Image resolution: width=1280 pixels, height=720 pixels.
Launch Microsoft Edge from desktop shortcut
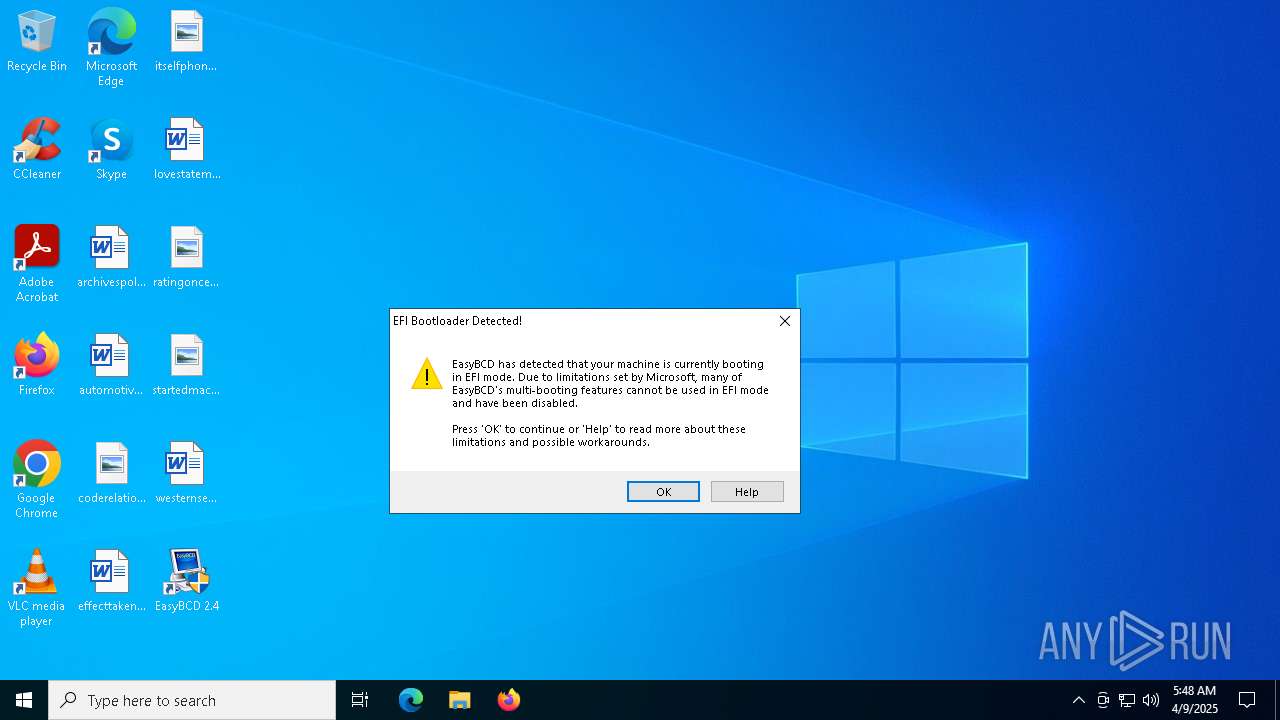111,47
